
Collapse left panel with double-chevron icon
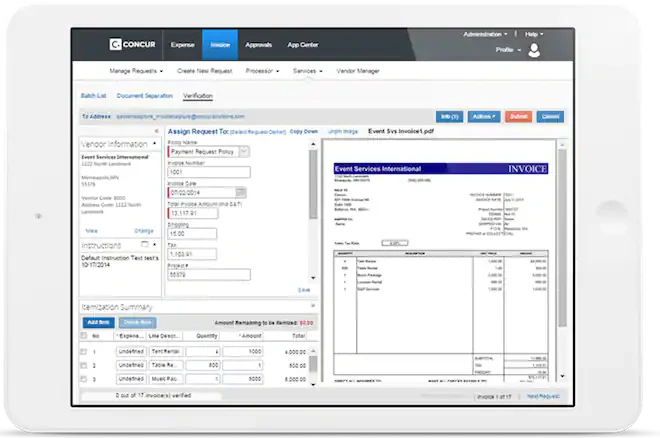(x=157, y=131)
